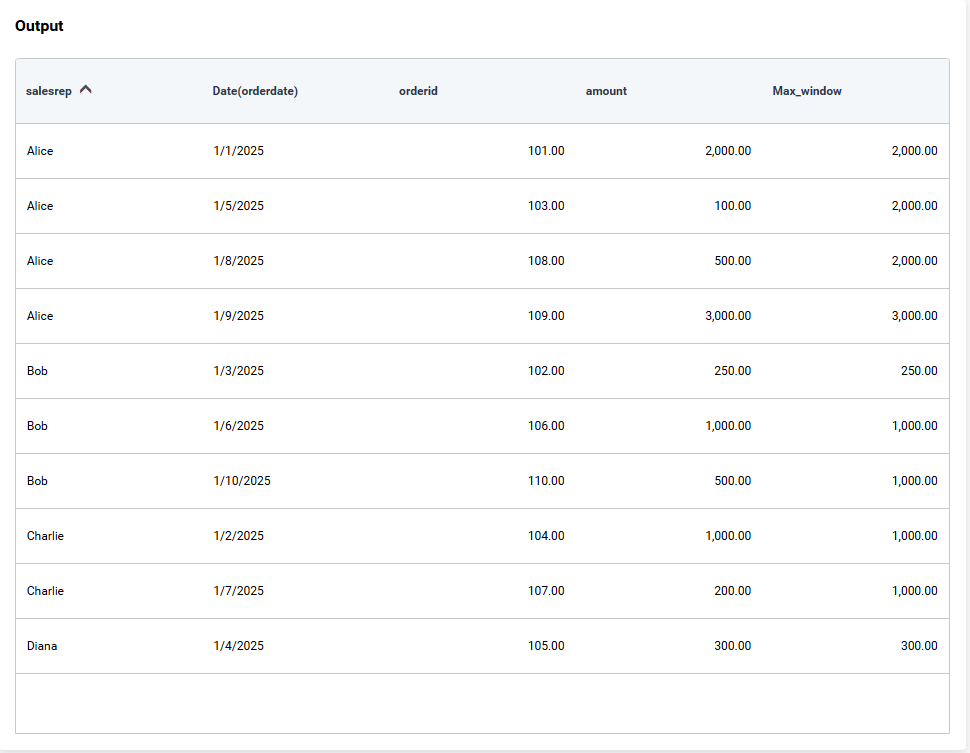
Task: Select the Max_window value for order 109.00
Action: 914,316
